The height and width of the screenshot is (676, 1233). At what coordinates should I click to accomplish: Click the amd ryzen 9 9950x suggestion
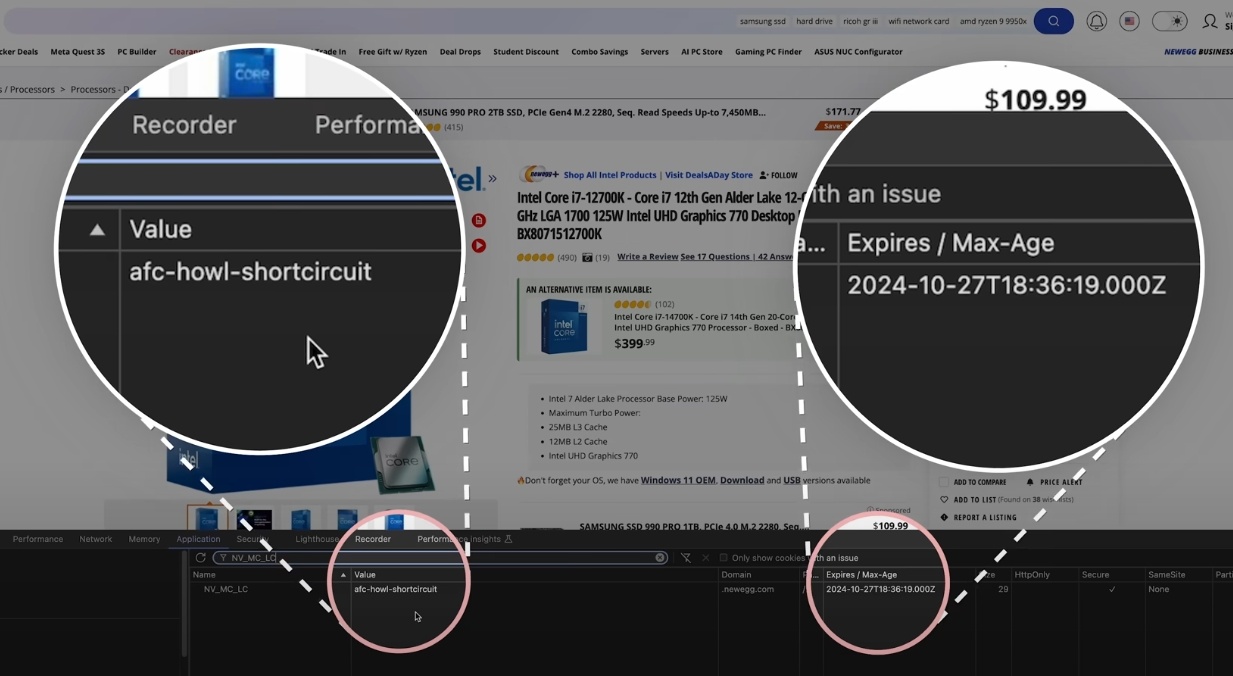993,21
